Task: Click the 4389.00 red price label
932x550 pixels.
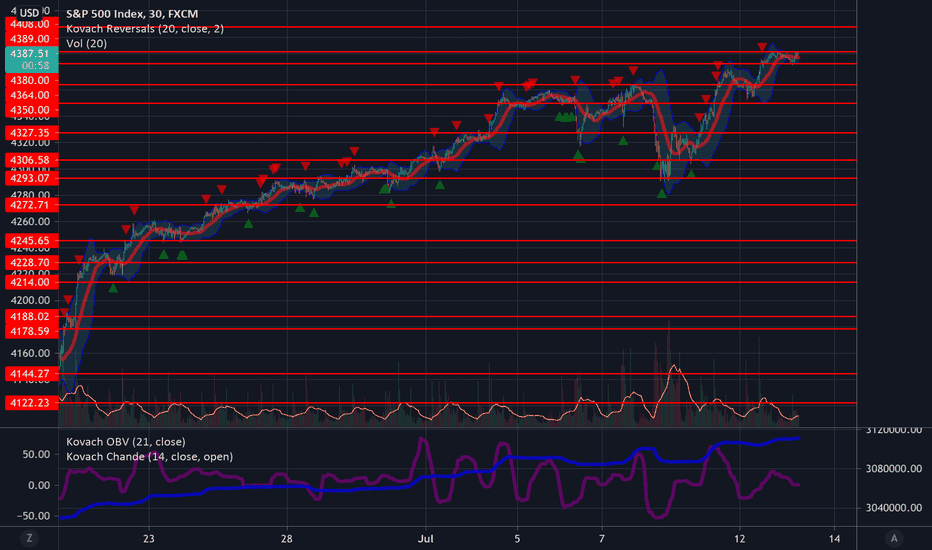Action: coord(32,39)
